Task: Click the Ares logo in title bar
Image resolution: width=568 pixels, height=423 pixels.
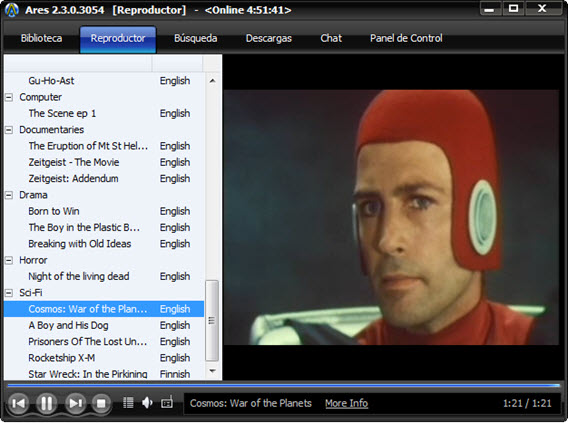Action: click(x=12, y=10)
